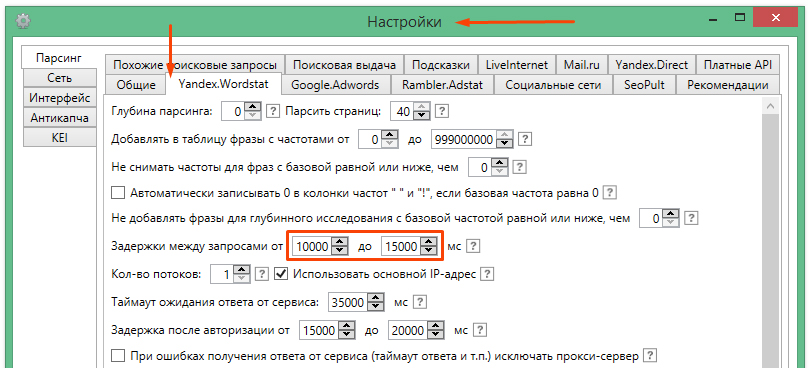
Task: Open the Антикапча side tab
Action: (x=59, y=118)
